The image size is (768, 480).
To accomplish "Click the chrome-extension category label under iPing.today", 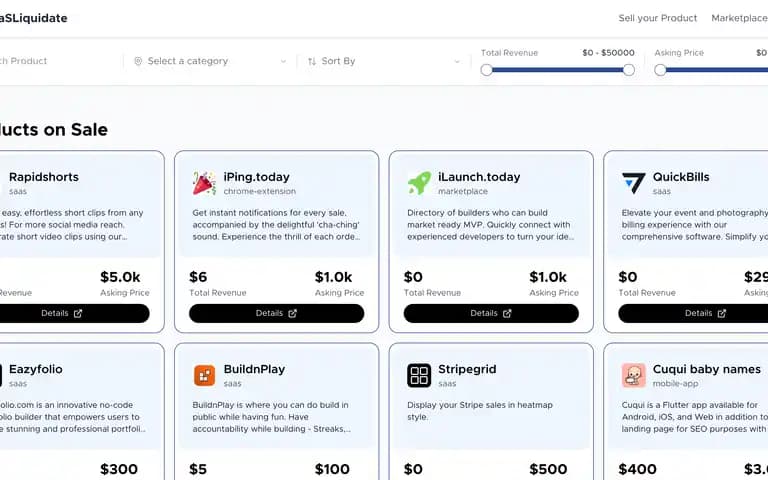I will (260, 192).
